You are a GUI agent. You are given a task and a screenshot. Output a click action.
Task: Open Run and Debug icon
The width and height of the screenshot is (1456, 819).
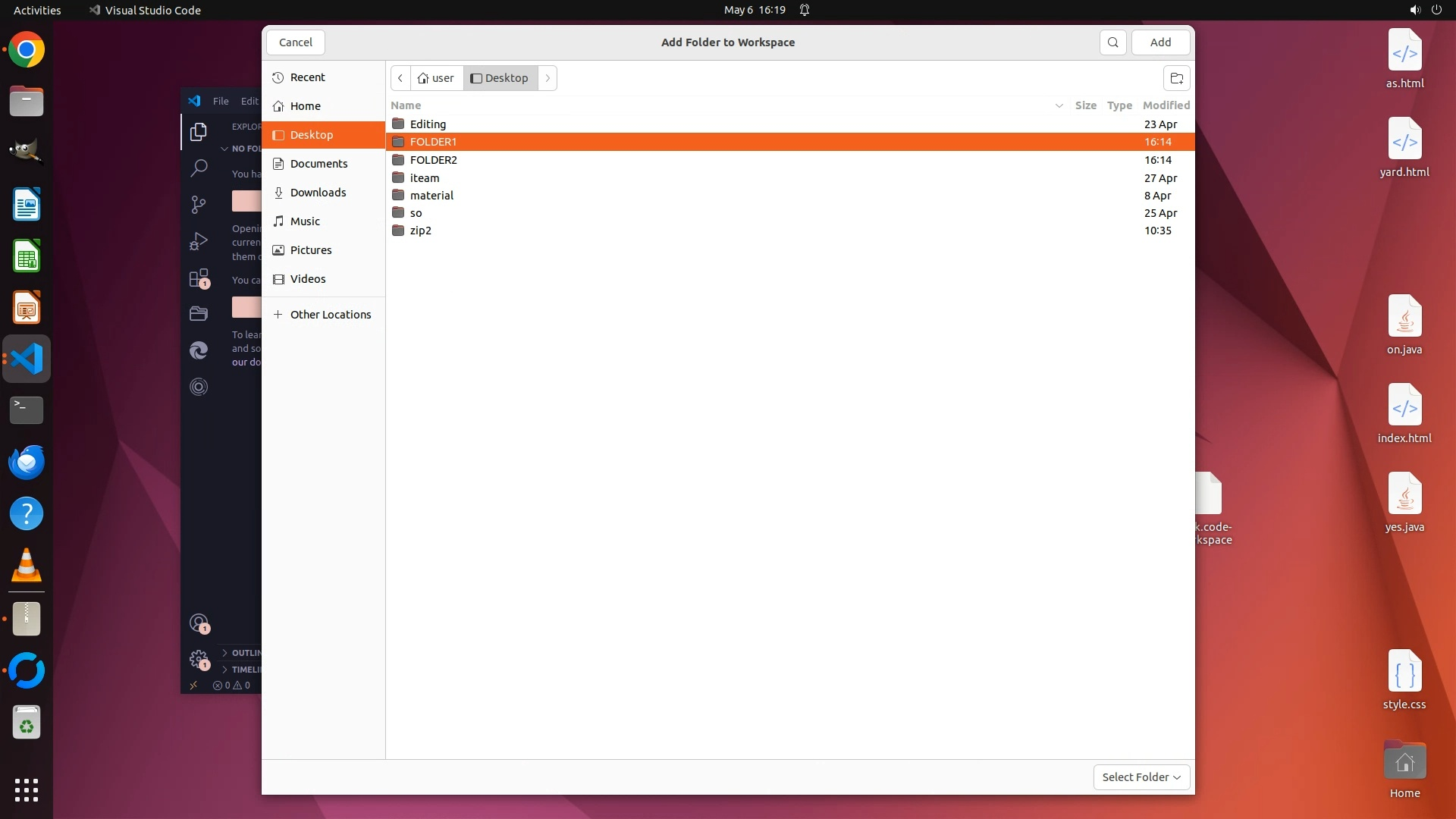click(x=199, y=241)
